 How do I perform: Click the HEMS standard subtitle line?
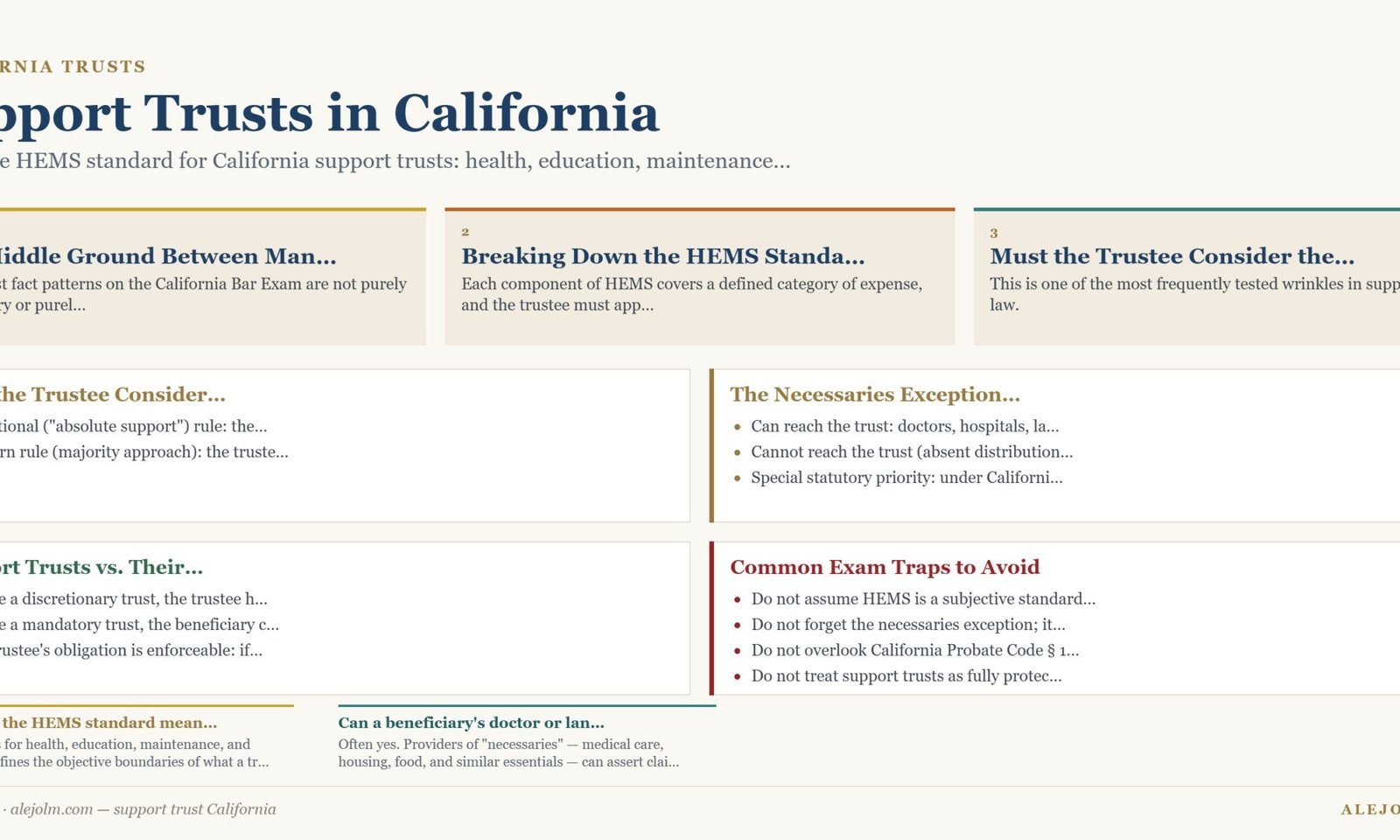tap(395, 161)
